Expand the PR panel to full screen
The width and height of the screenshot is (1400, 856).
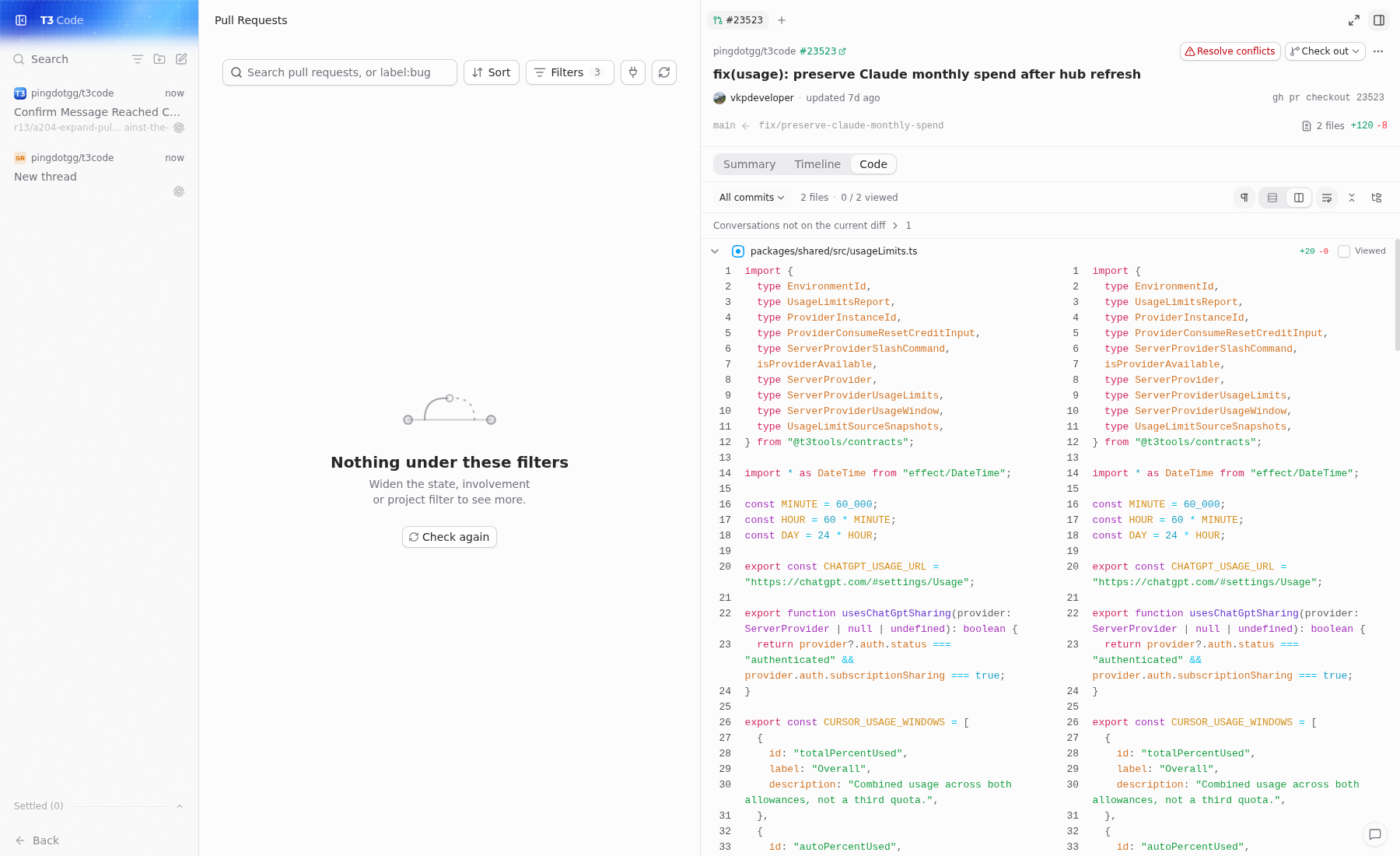(x=1354, y=20)
